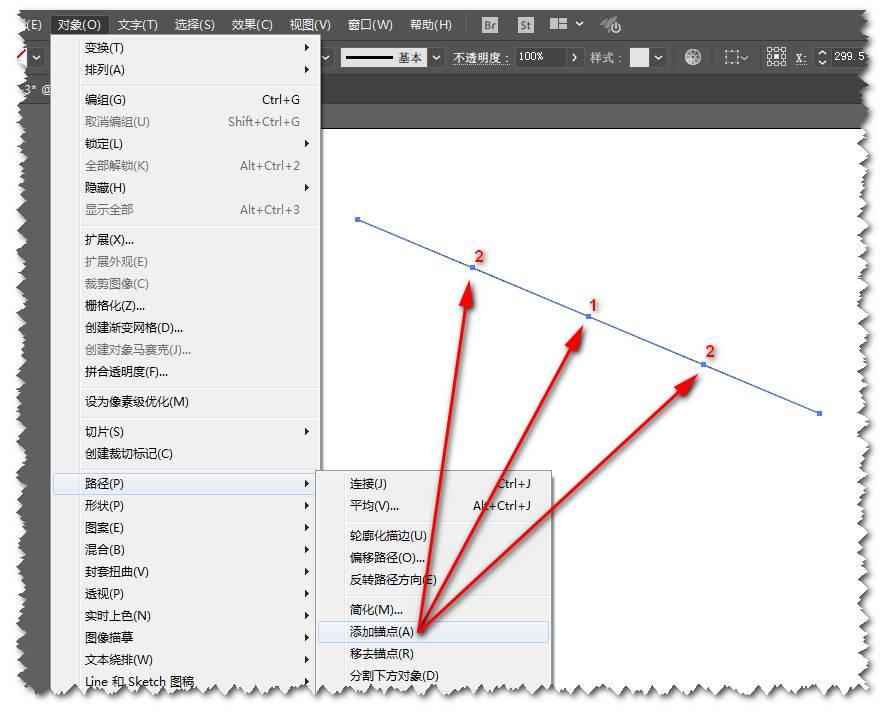The image size is (886, 712).
Task: Choose 创建渐变网格(D)... menu item
Action: (x=186, y=328)
